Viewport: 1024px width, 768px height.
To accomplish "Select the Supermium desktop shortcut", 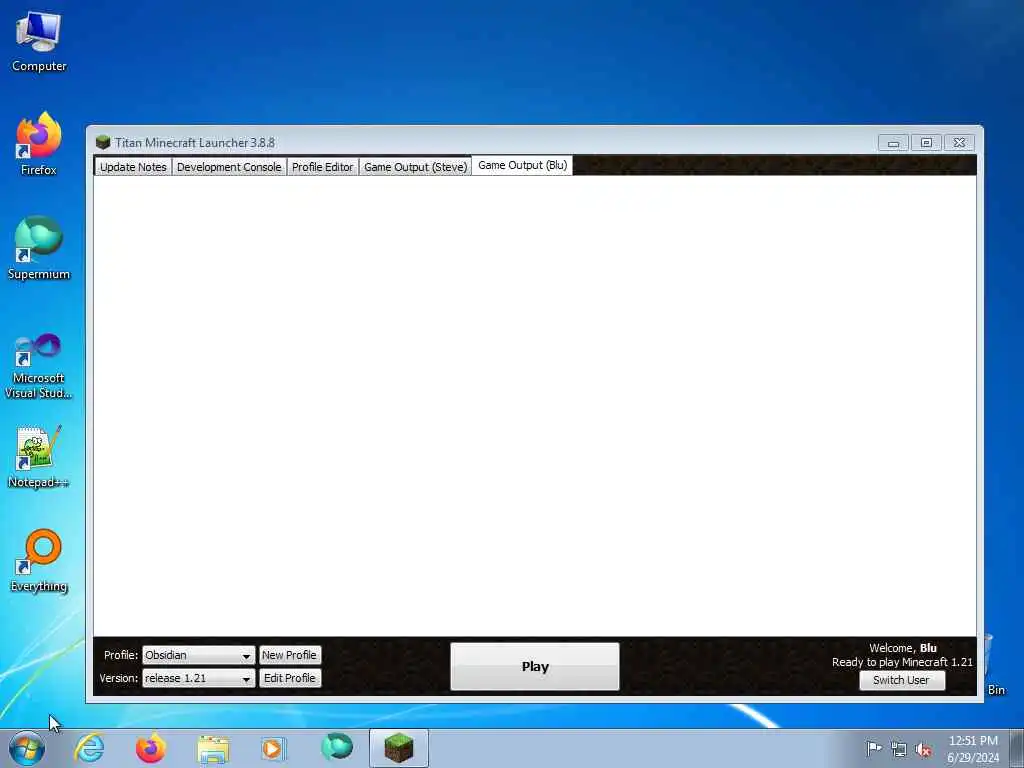I will [x=39, y=248].
